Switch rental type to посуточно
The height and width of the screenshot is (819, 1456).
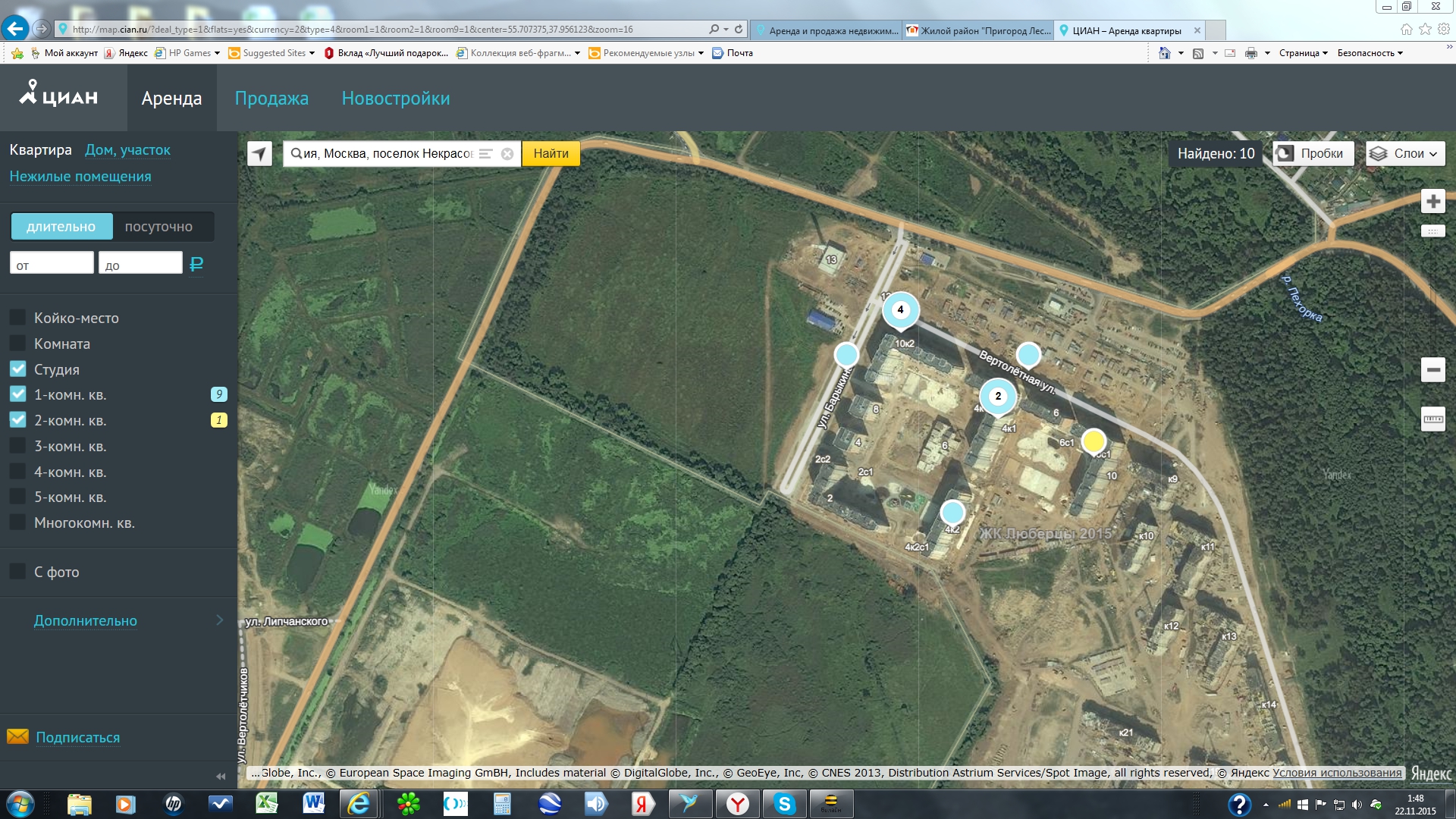point(158,227)
